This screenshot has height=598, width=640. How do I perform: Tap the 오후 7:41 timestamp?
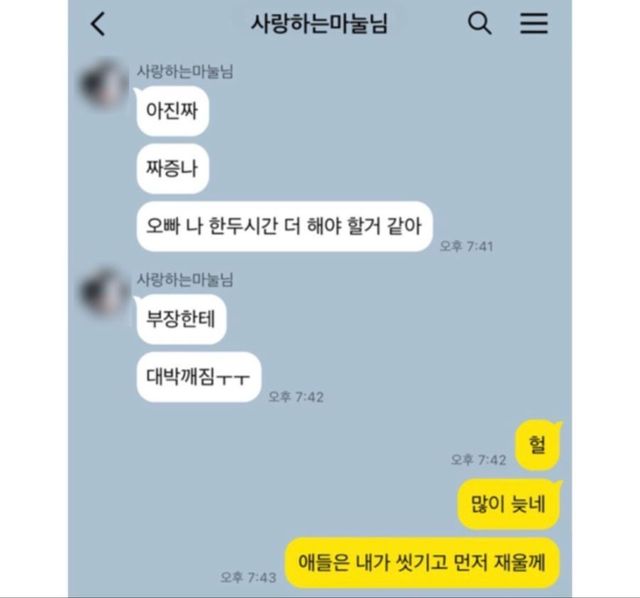467,246
